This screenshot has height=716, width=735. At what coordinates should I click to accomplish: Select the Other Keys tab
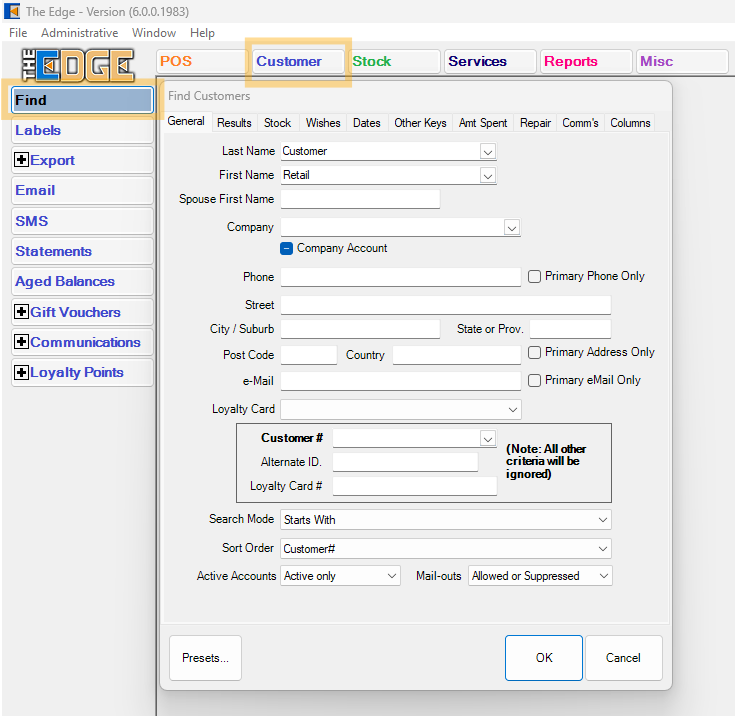420,123
